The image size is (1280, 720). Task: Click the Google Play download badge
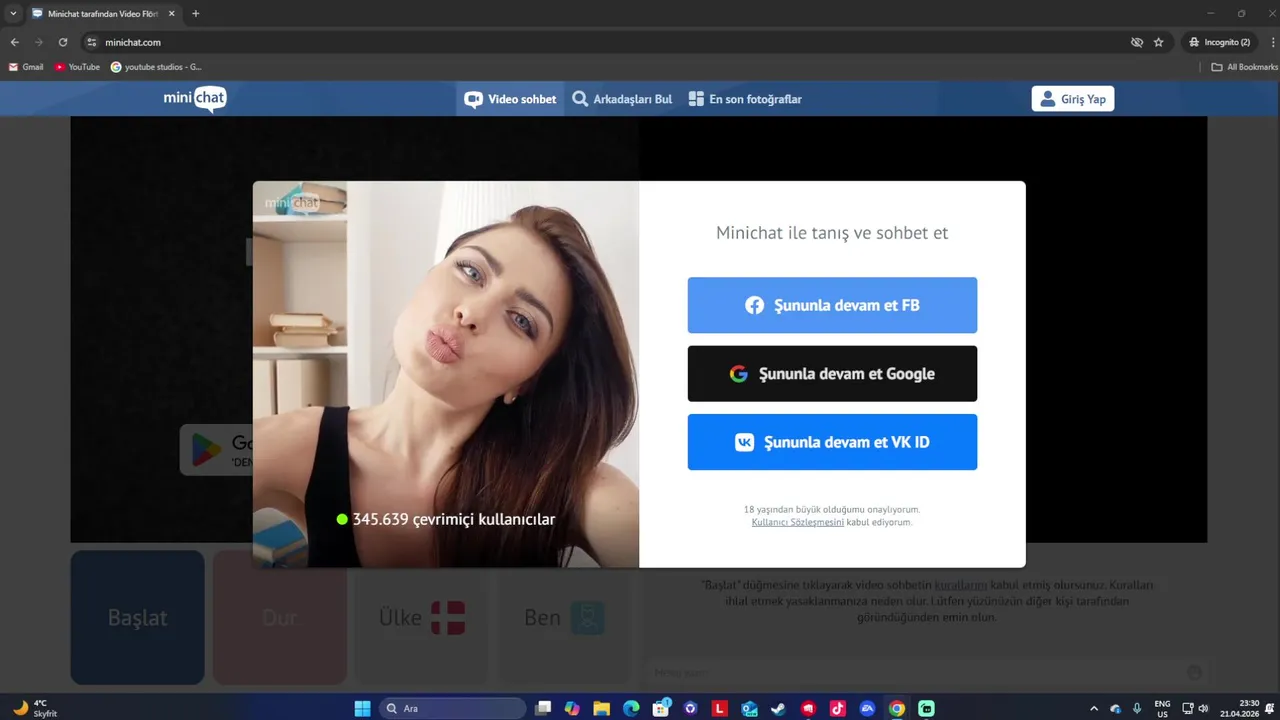click(216, 449)
